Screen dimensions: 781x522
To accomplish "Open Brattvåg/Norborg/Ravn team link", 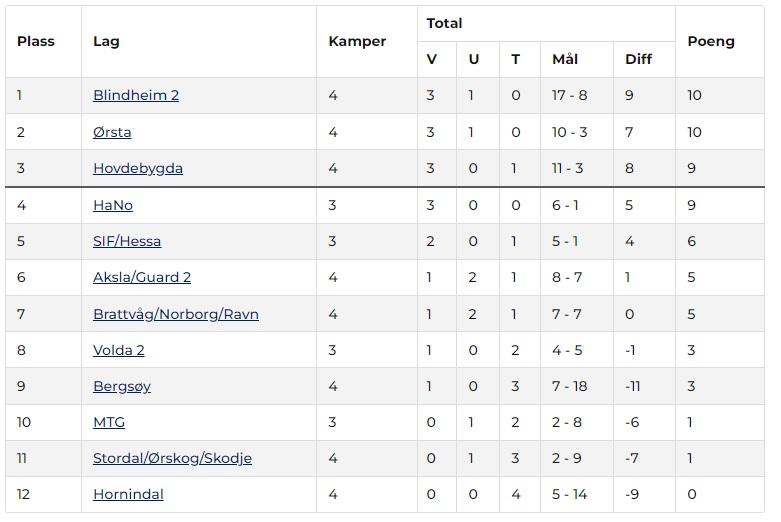I will pyautogui.click(x=175, y=314).
